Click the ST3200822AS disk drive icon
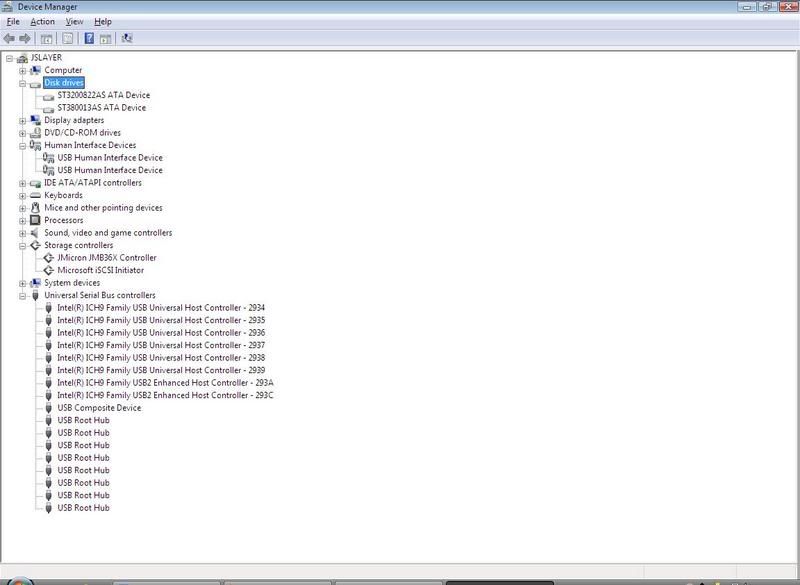800x585 pixels. [48, 96]
